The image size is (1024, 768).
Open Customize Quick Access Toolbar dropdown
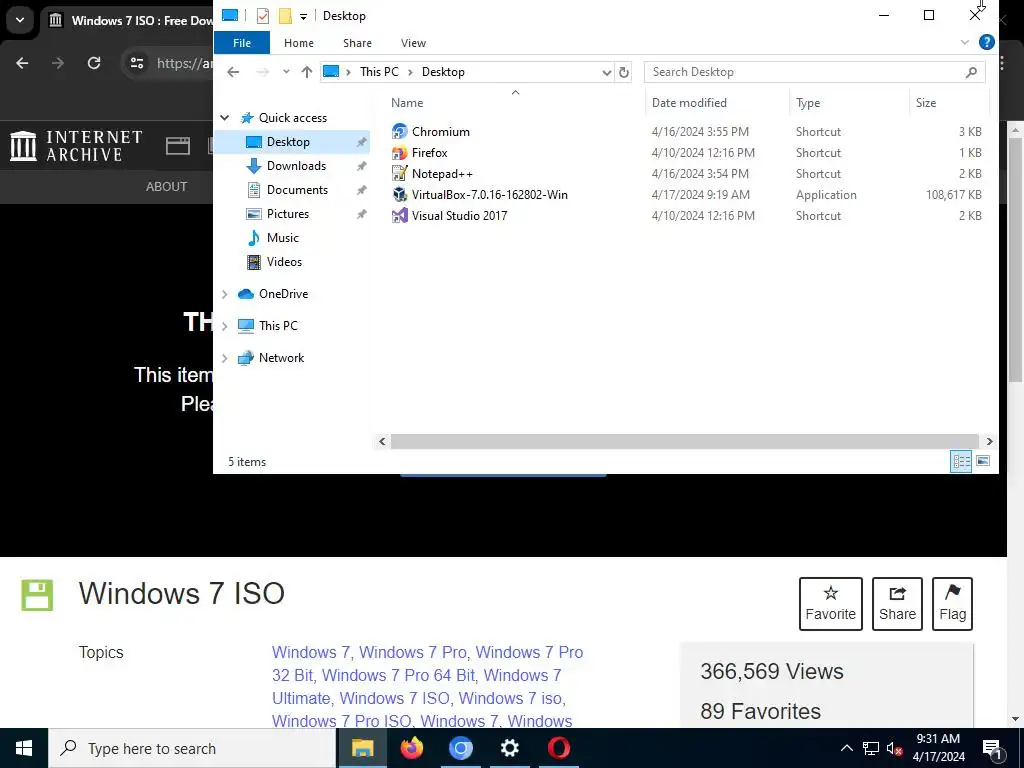(x=303, y=16)
